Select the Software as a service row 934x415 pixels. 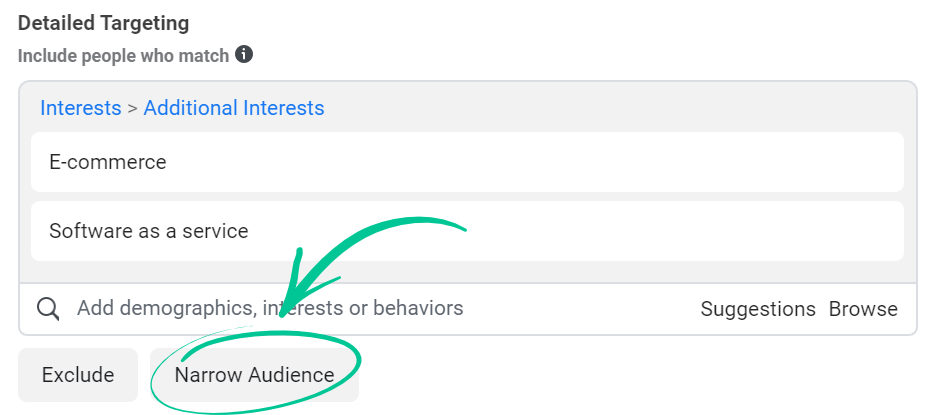[467, 231]
